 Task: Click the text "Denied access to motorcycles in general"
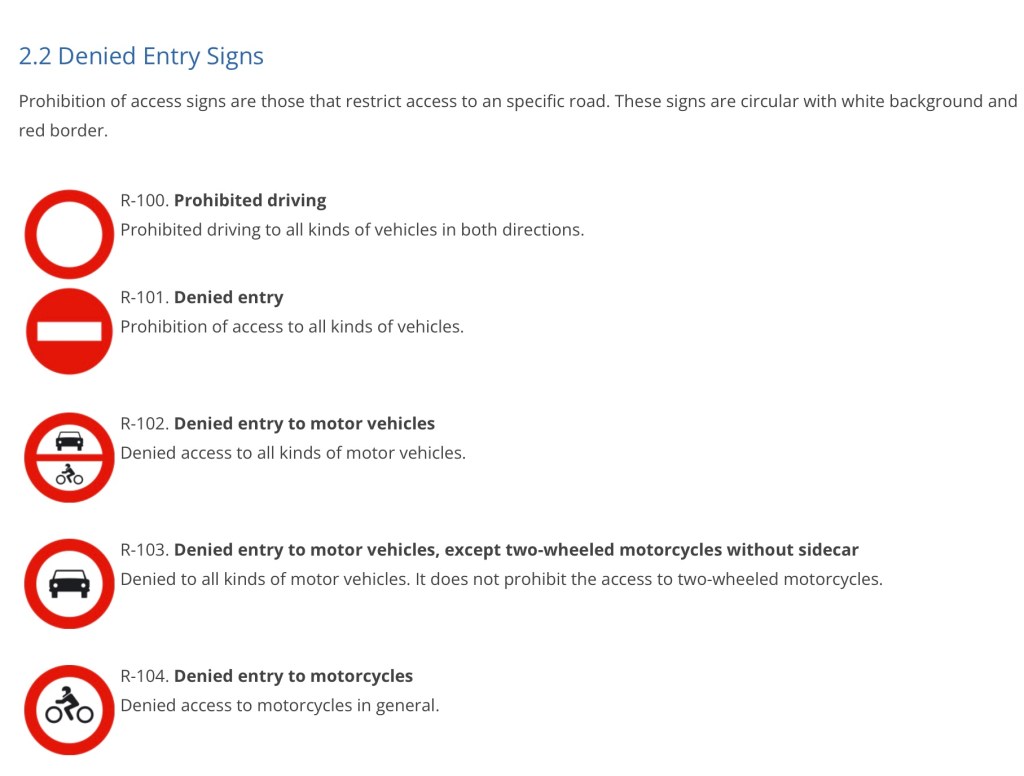[x=279, y=705]
